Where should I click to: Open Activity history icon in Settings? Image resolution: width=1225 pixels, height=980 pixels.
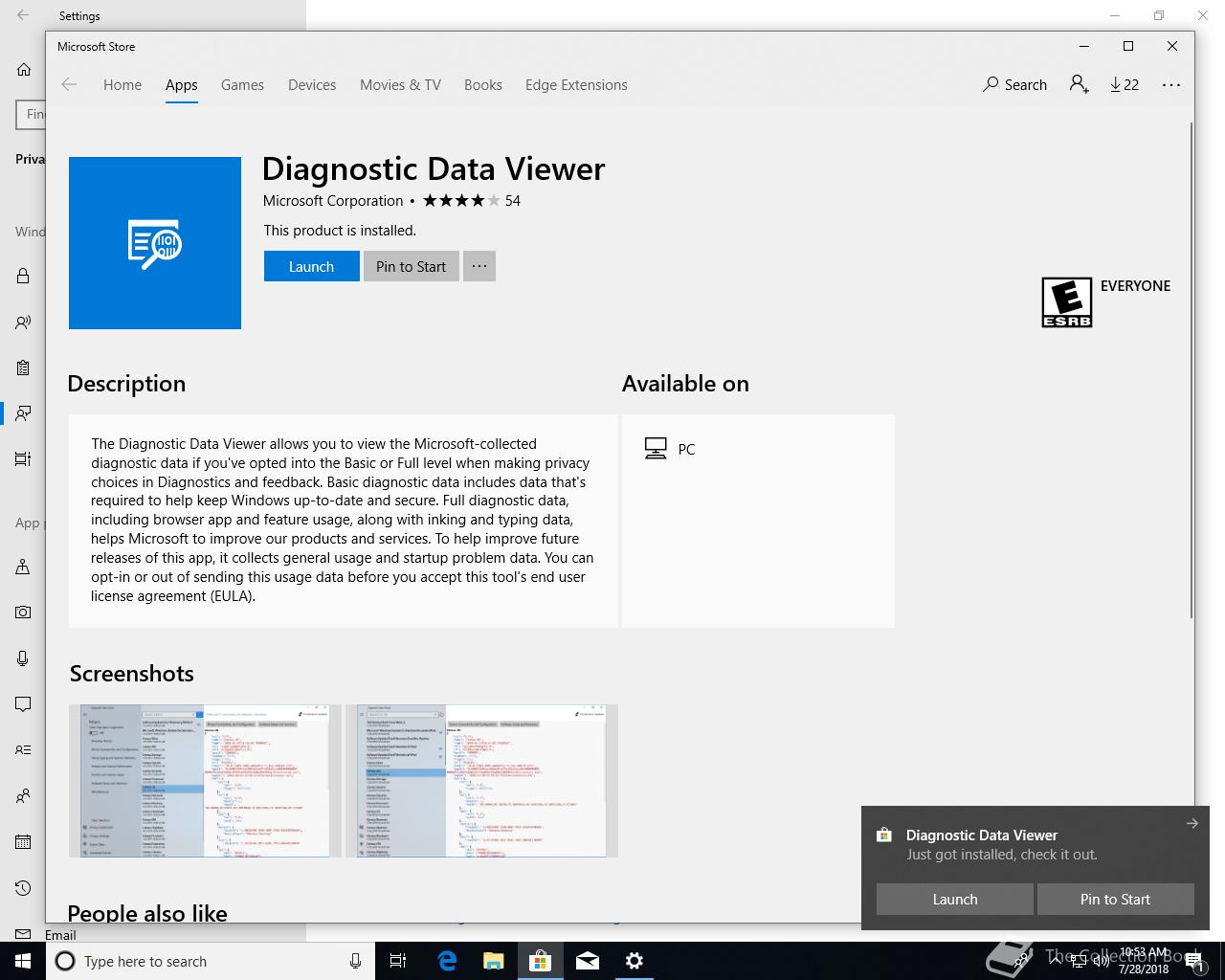tap(23, 459)
